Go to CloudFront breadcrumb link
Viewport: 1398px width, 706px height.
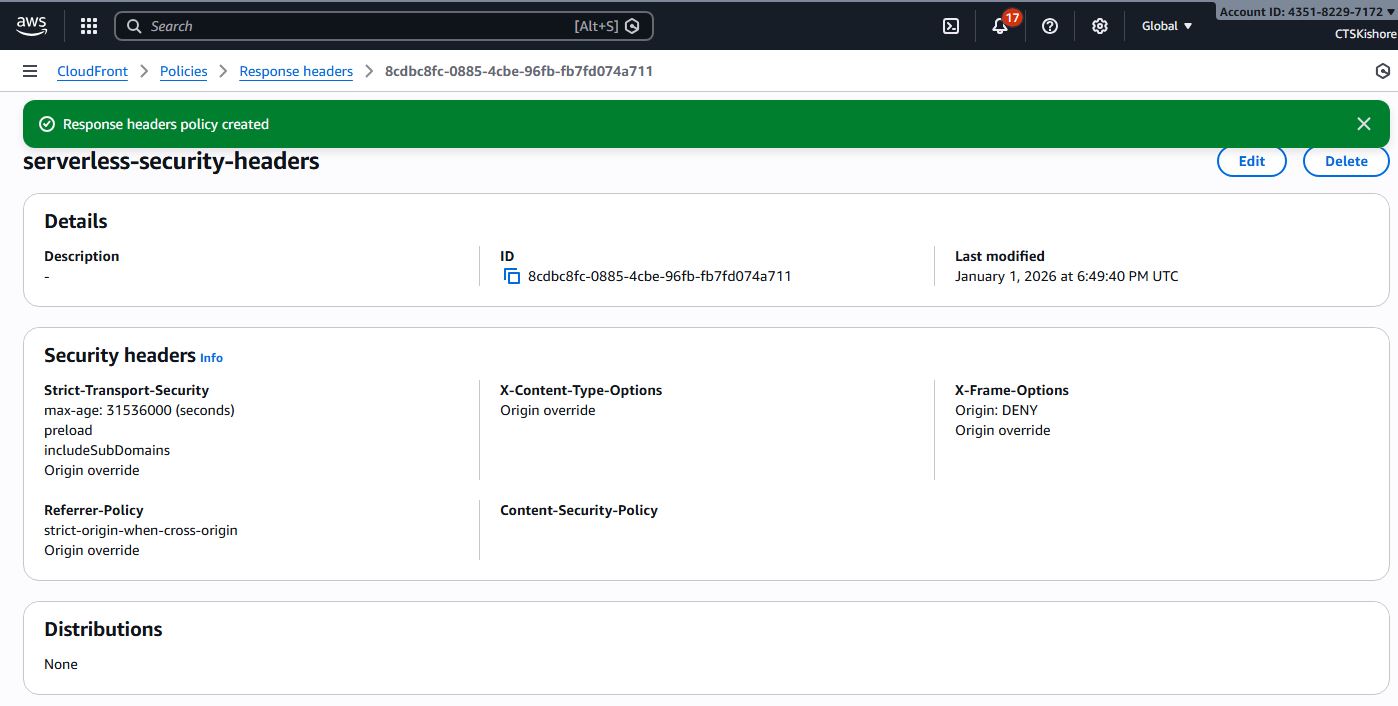point(92,71)
